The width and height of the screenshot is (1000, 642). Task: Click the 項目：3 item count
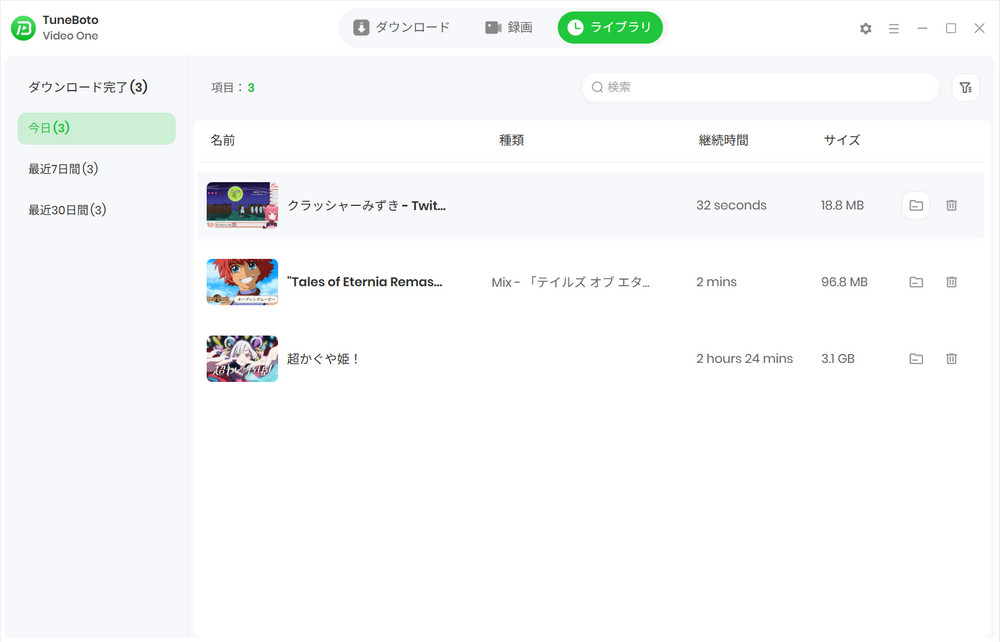(233, 87)
